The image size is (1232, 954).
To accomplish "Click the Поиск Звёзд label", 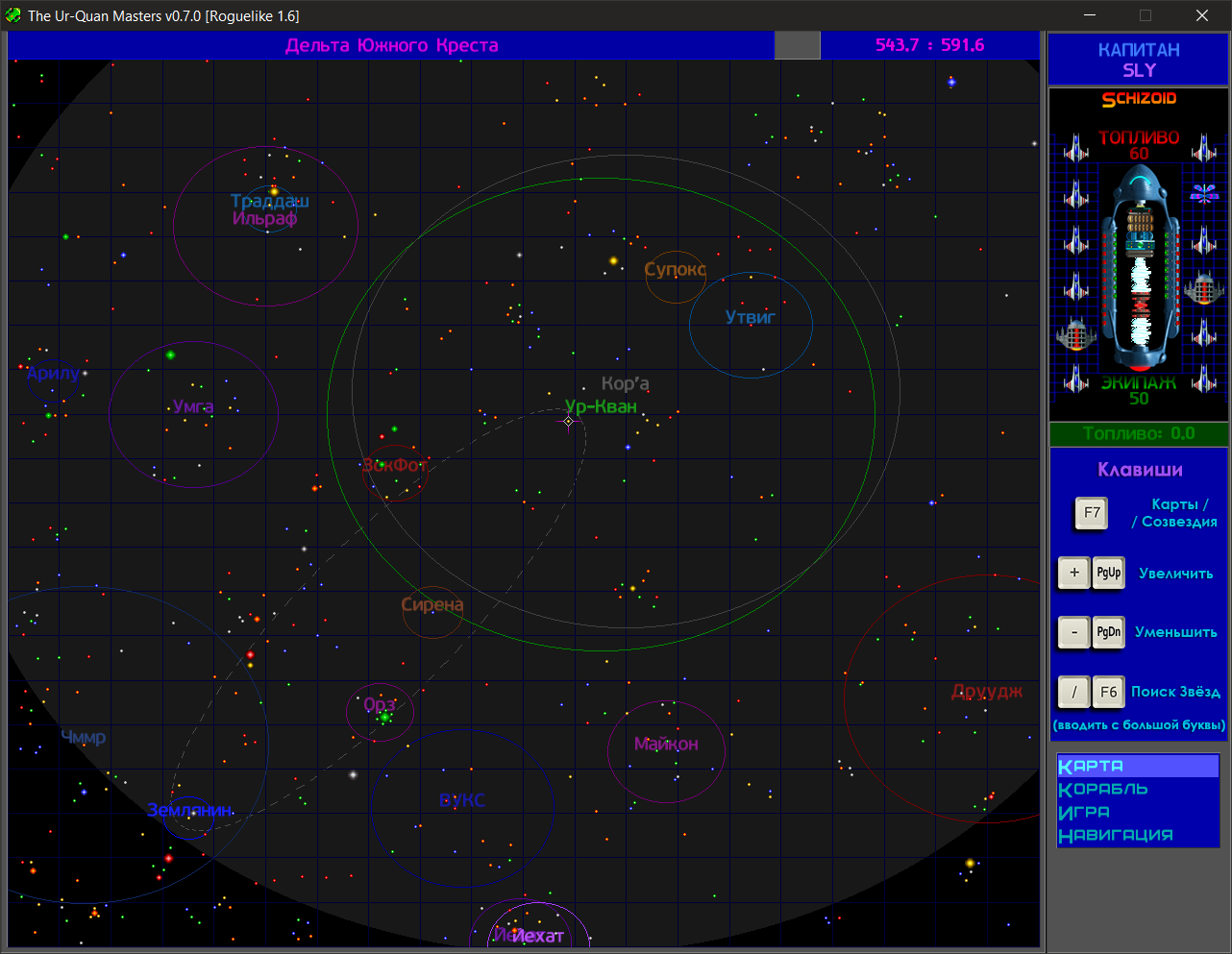I will [x=1175, y=692].
